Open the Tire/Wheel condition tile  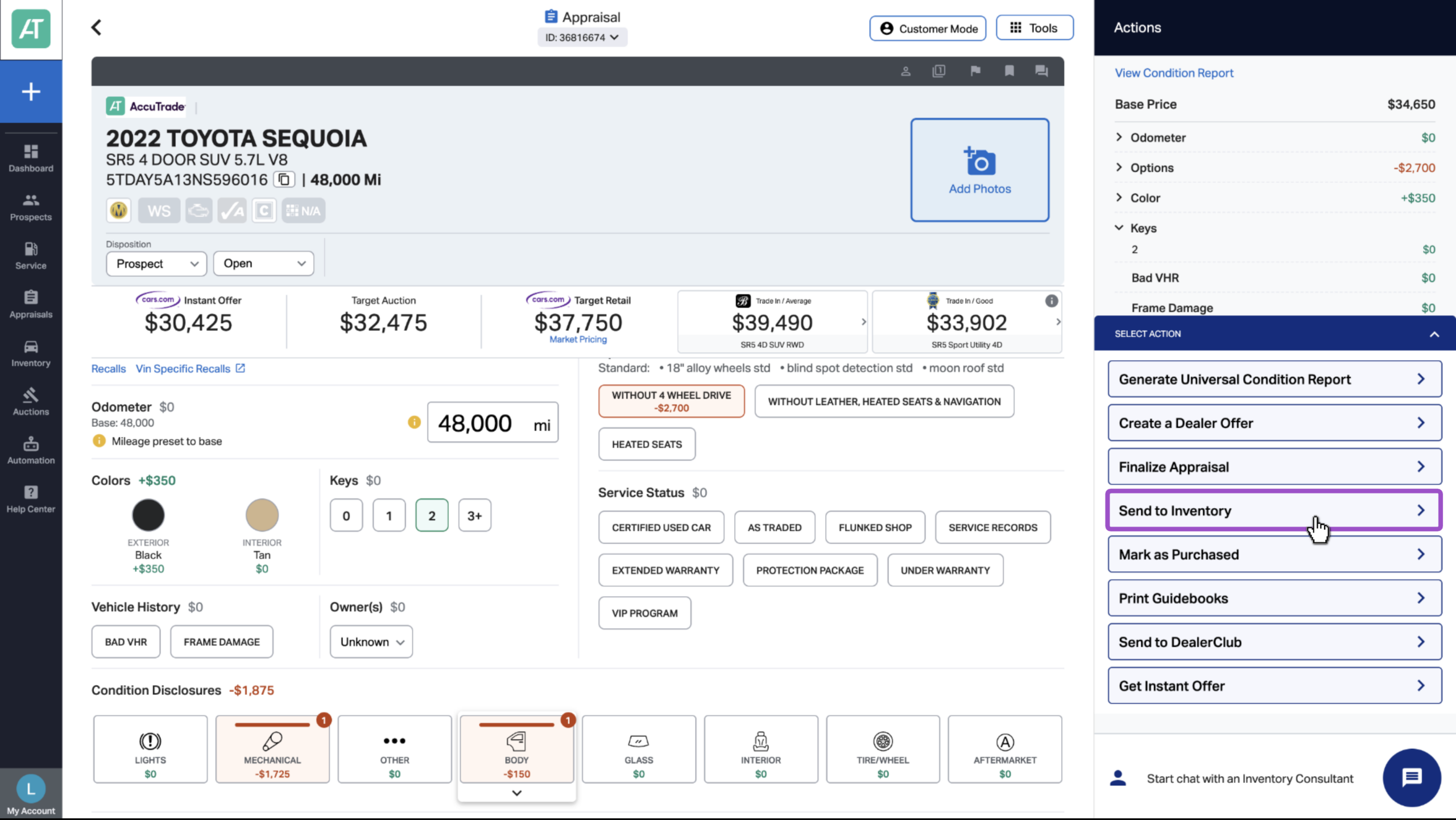(x=883, y=749)
